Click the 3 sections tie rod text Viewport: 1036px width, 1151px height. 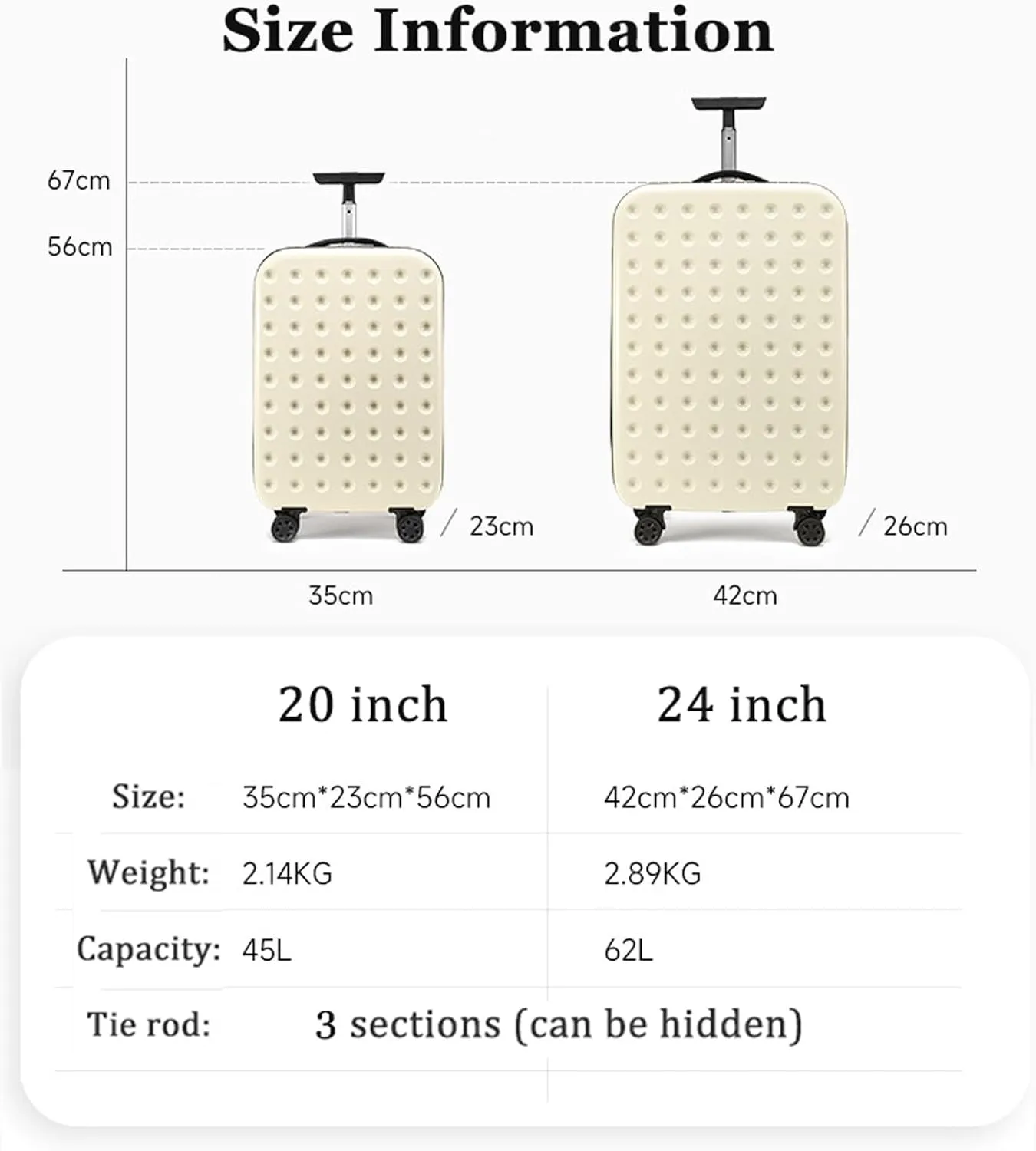tap(559, 1024)
